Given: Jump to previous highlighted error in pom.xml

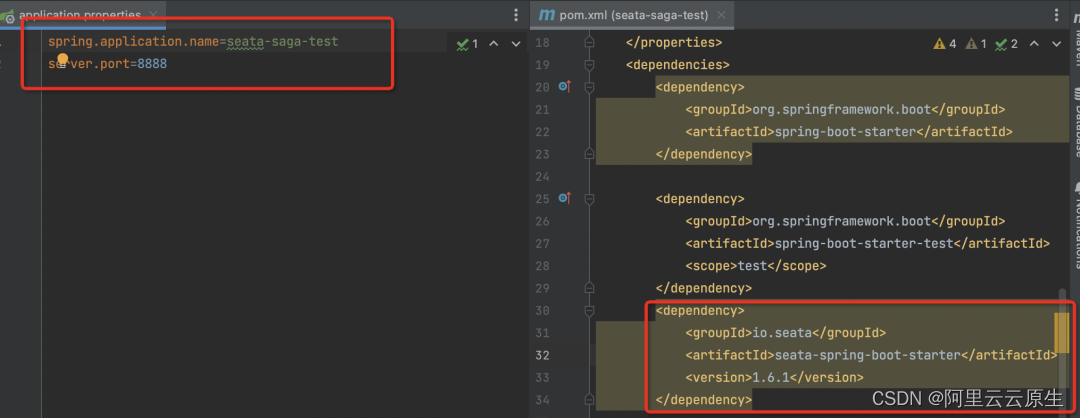Looking at the screenshot, I should 1034,44.
